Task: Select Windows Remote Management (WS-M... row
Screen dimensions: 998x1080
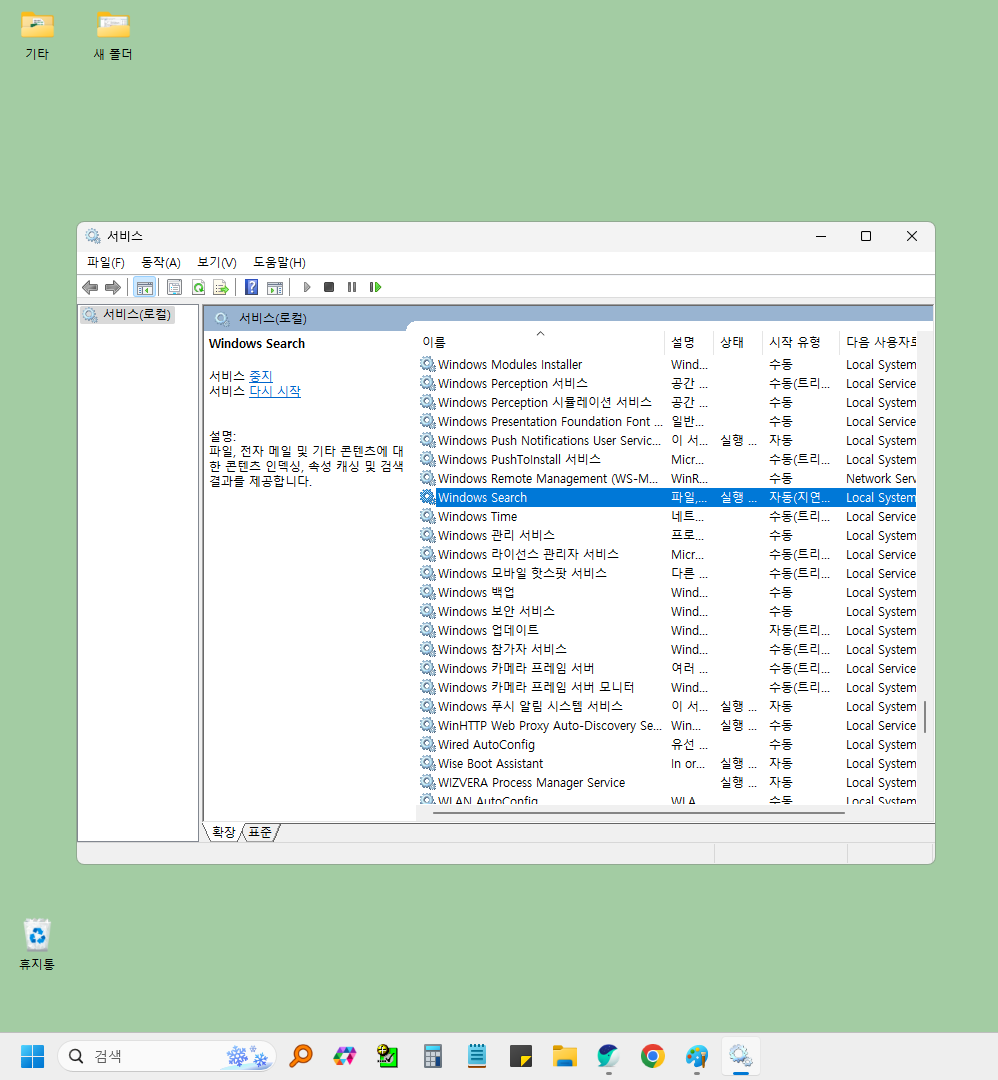Action: coord(667,478)
